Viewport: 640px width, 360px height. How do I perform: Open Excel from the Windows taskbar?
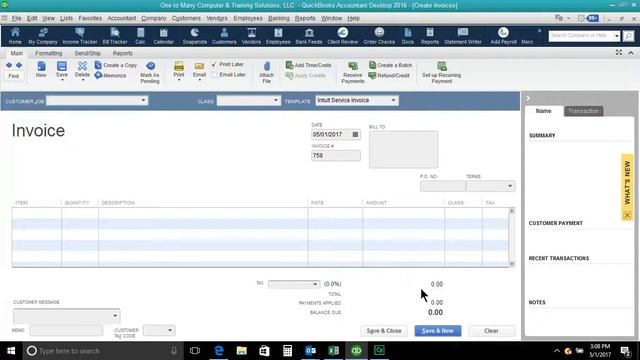pyautogui.click(x=333, y=351)
